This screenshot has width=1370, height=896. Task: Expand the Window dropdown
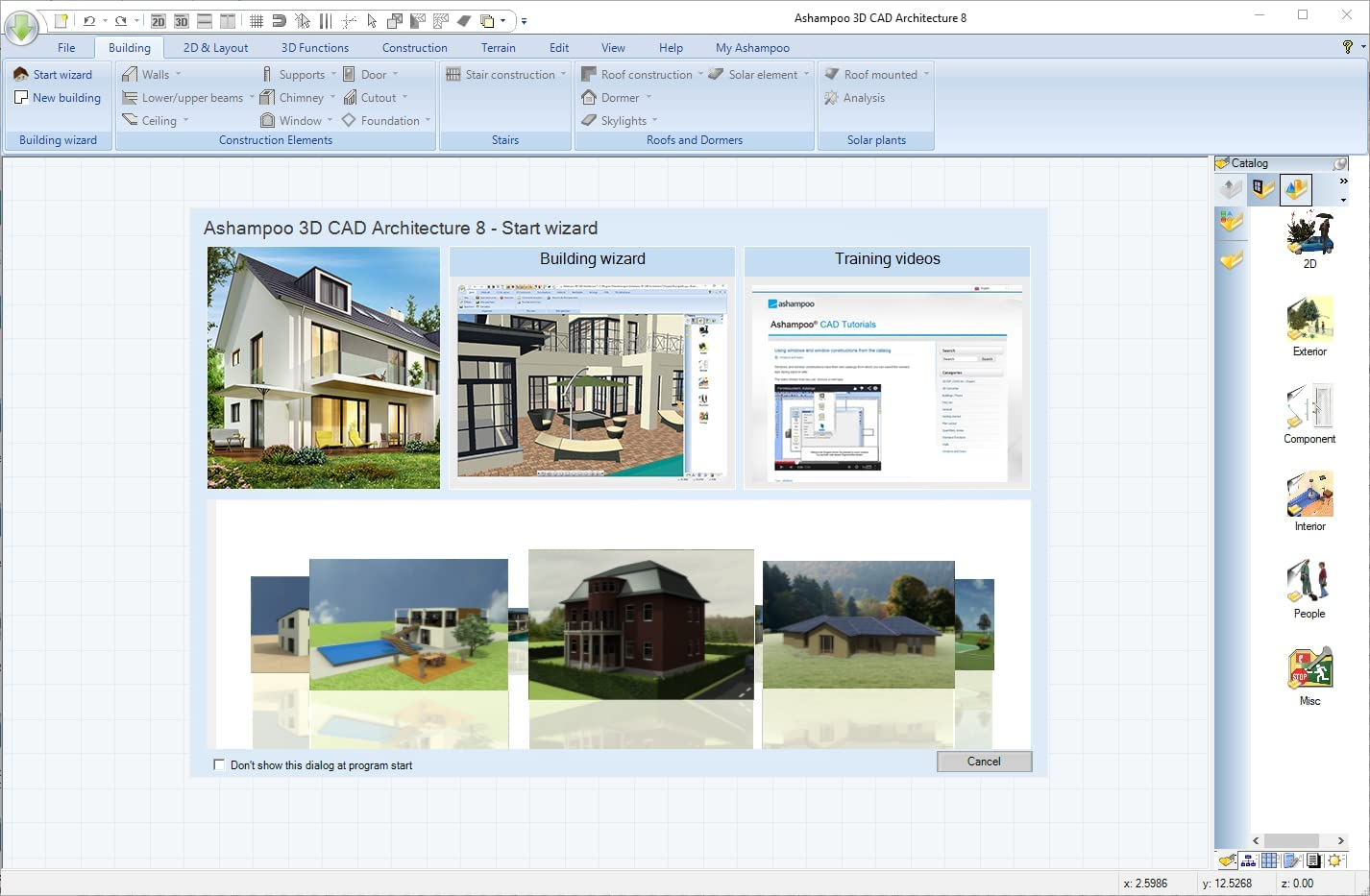tap(330, 121)
